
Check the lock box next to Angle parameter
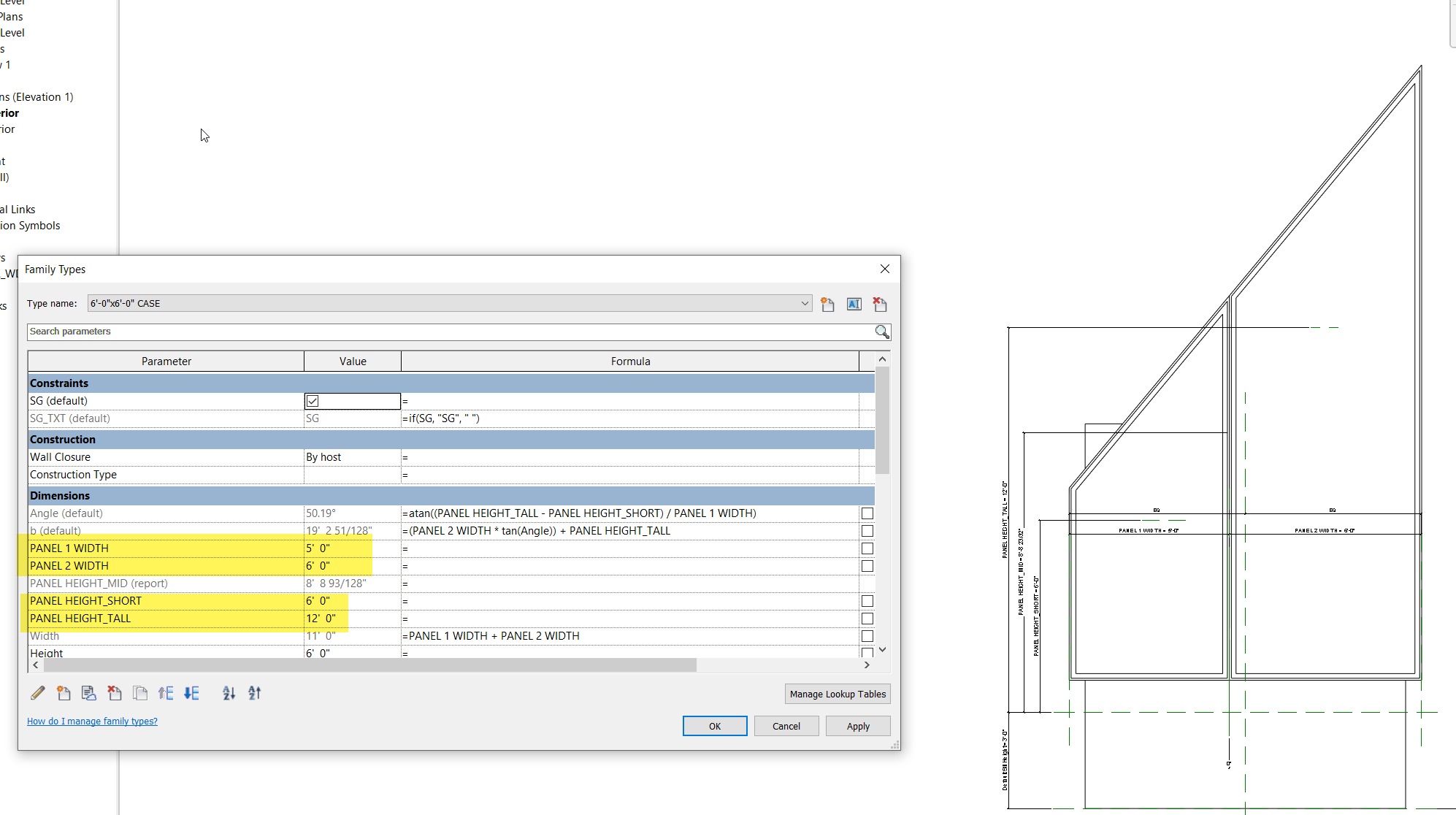click(867, 513)
